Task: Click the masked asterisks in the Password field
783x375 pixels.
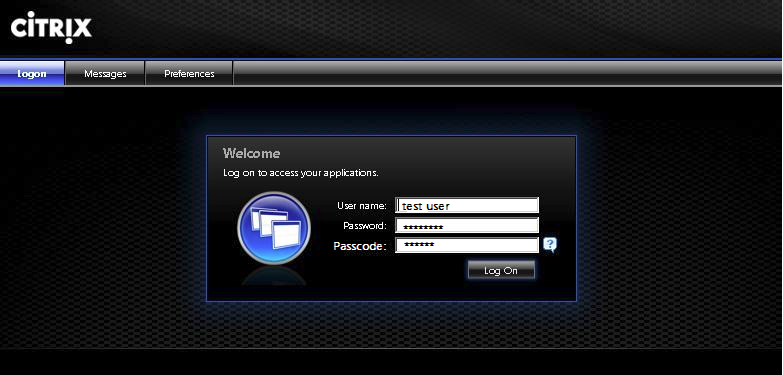Action: point(423,228)
